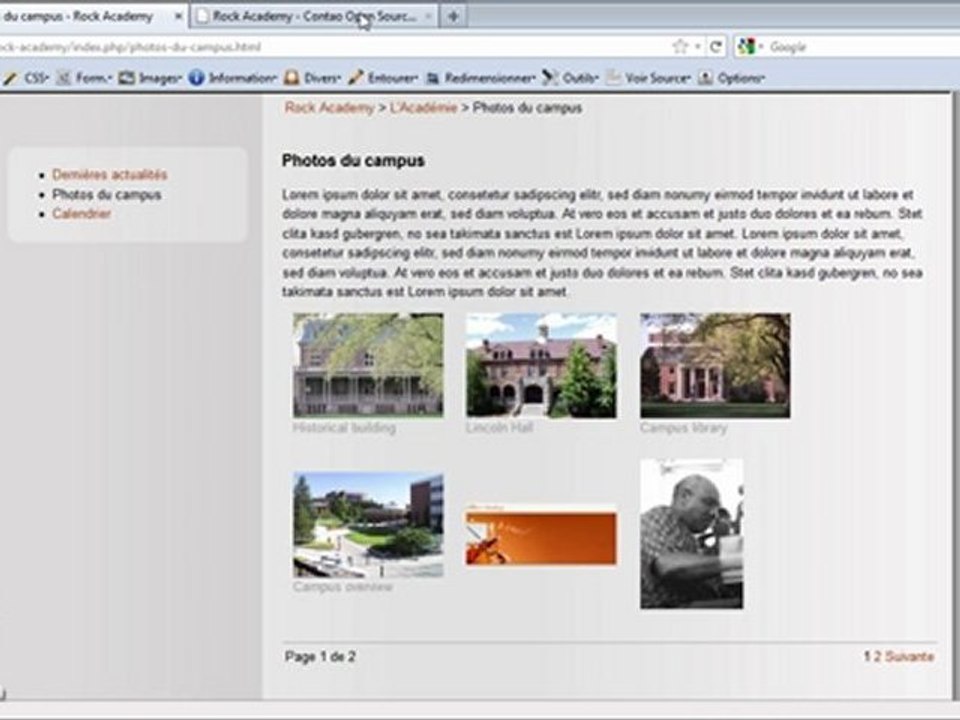Open Calendrier sidebar link
Screen dimensions: 960x720
81,214
